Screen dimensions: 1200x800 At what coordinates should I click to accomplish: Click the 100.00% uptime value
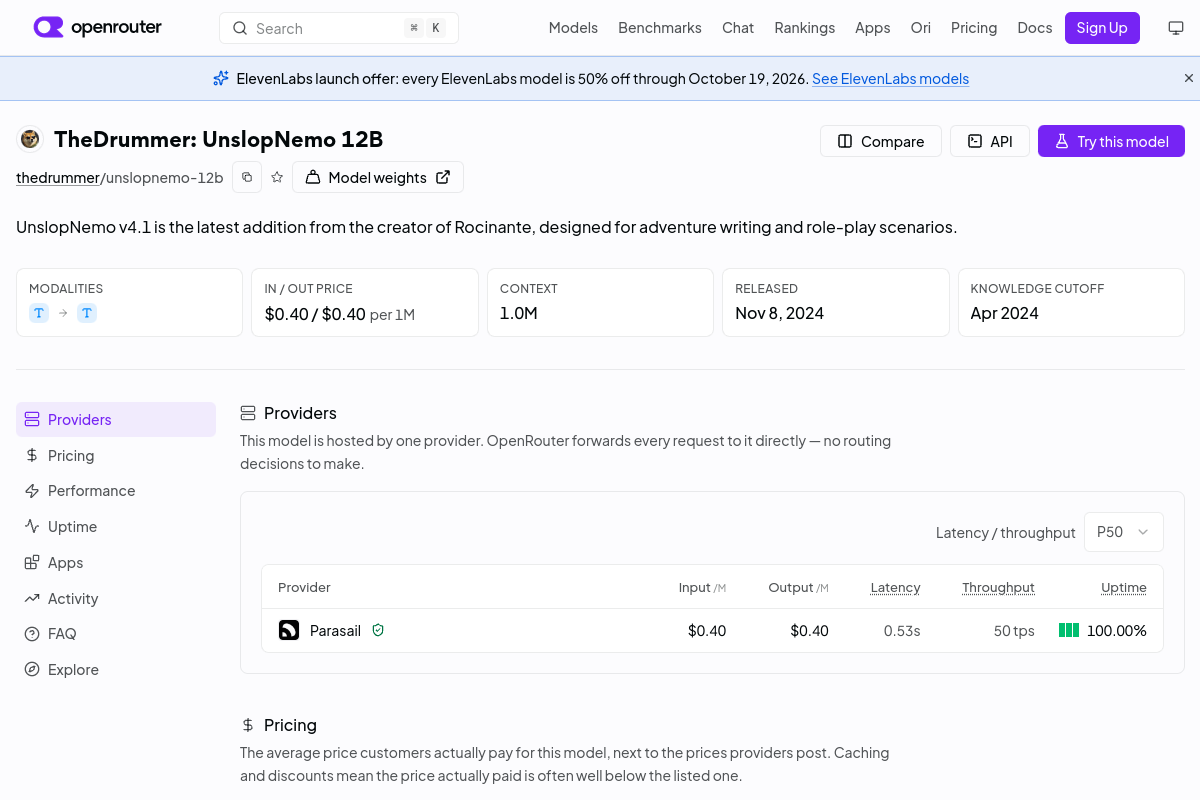point(1117,630)
